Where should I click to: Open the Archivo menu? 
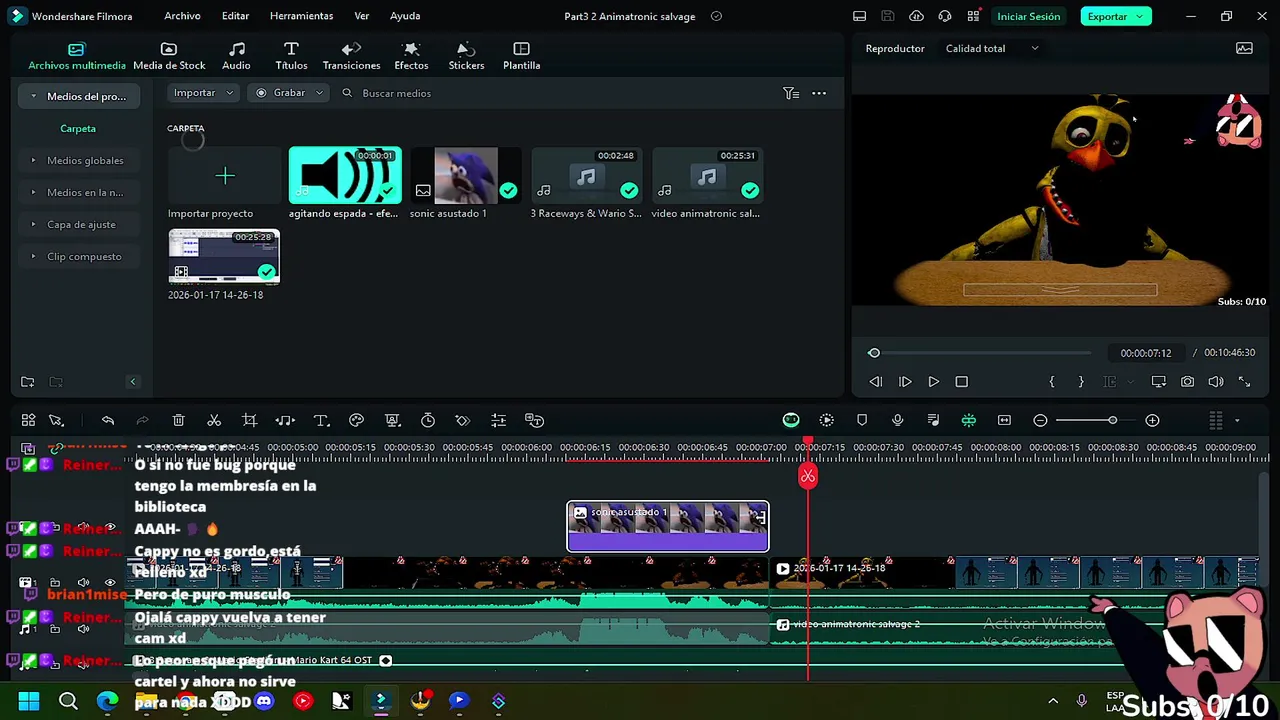(x=182, y=16)
